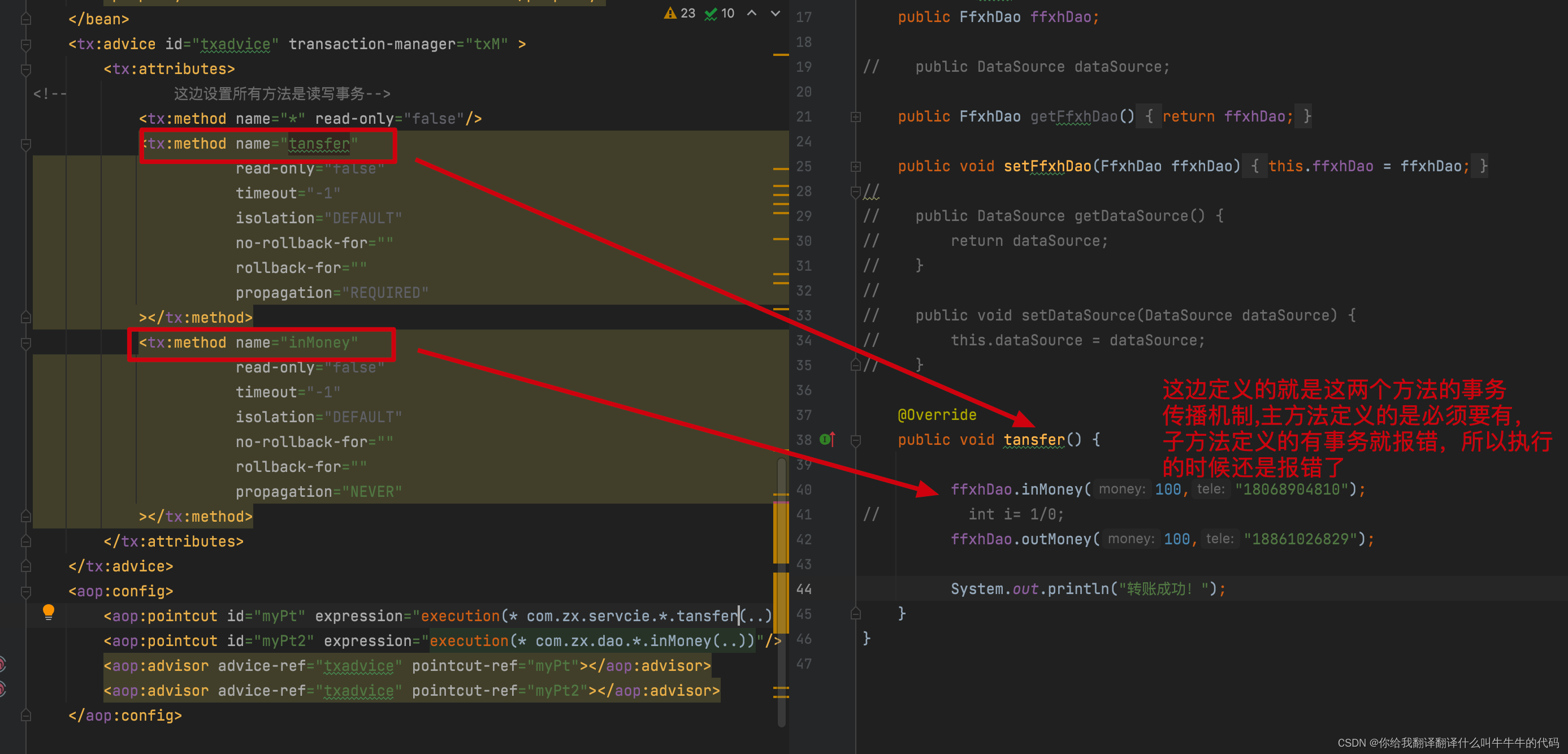The height and width of the screenshot is (754, 1568).
Task: Expand the folded setFfxhDao method
Action: pyautogui.click(x=855, y=166)
